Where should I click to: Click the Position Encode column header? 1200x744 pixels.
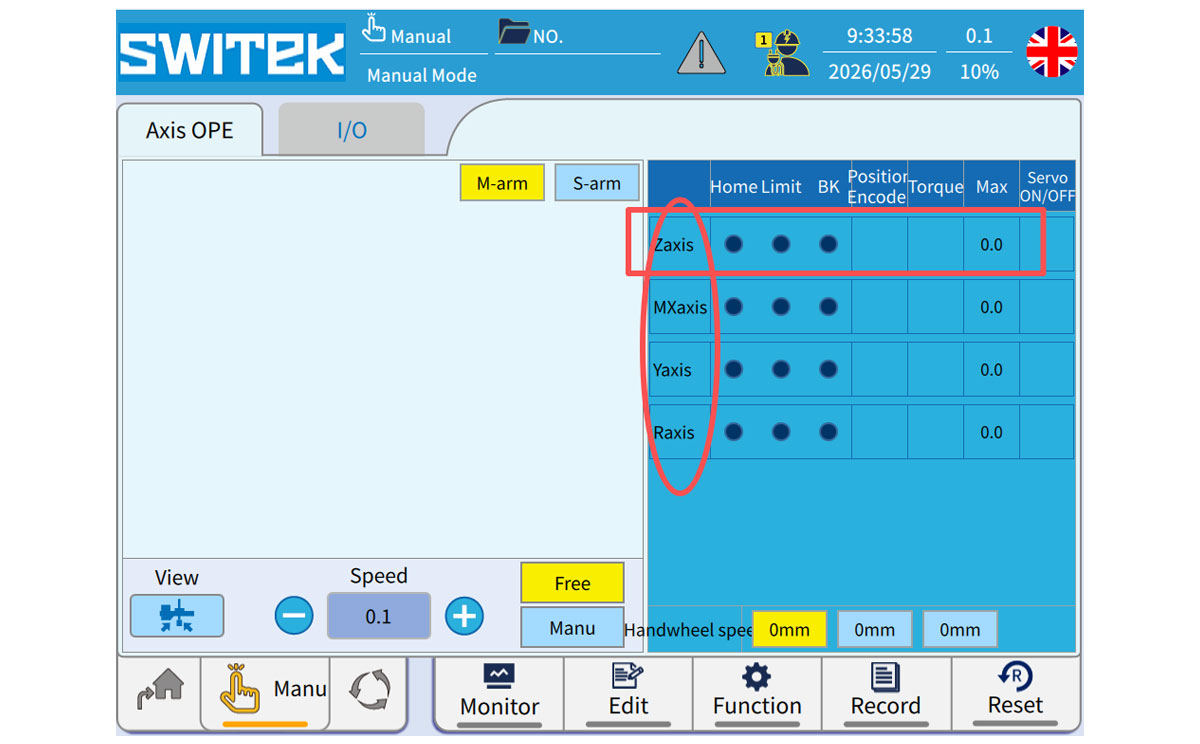pyautogui.click(x=877, y=186)
